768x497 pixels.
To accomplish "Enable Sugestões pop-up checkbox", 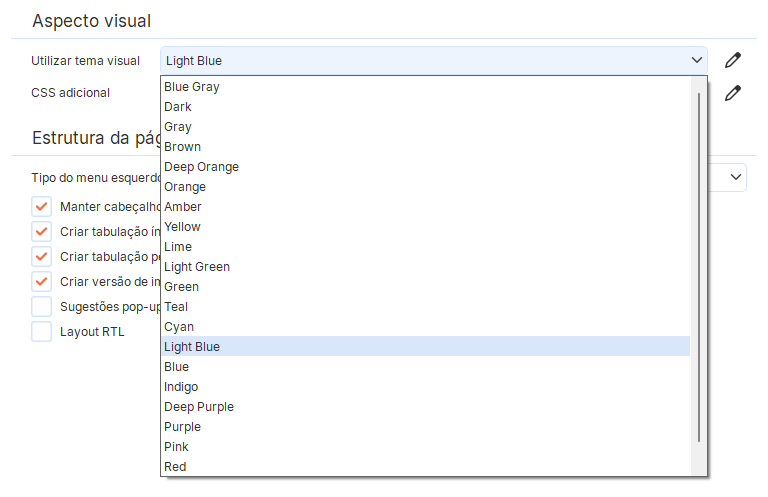I will click(41, 306).
